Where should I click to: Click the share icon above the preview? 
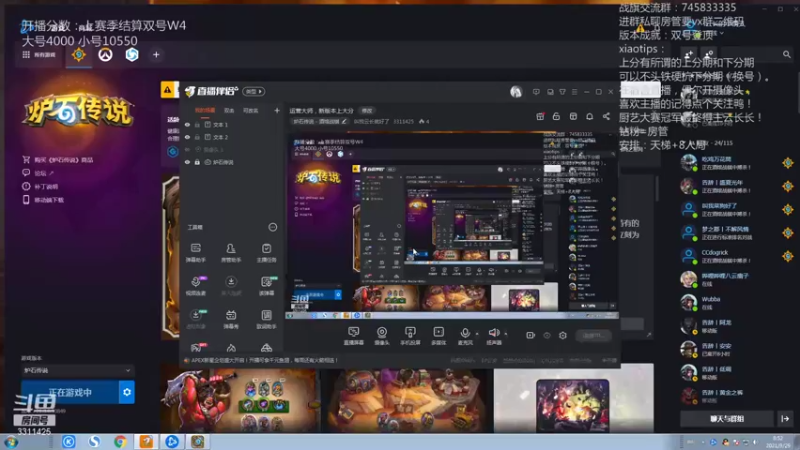[x=606, y=116]
